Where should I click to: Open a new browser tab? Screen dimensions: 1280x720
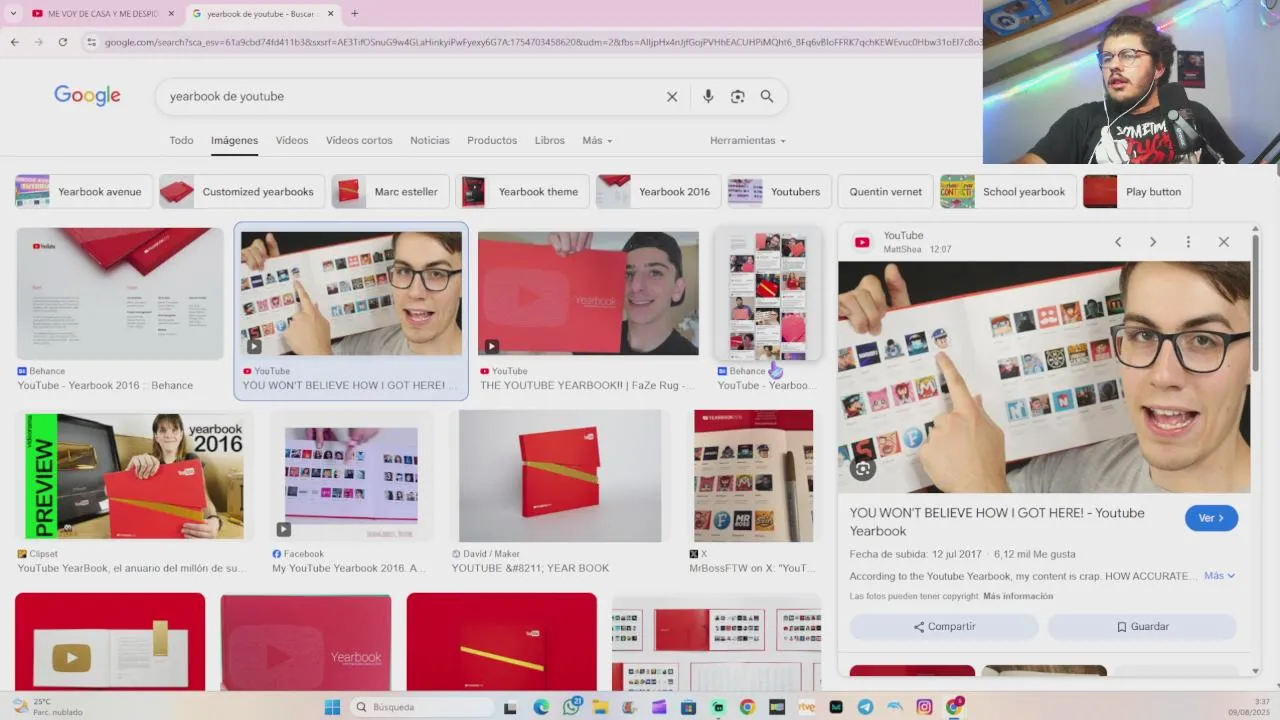point(354,14)
